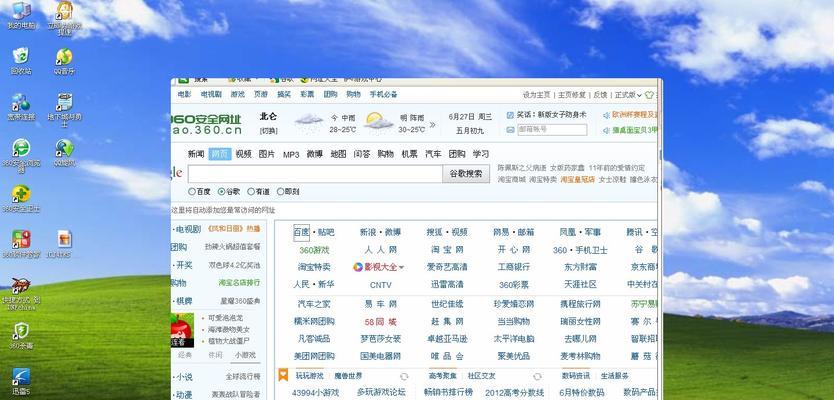Expand more weather days with double arrow
Screen dimensions: 834x400
point(432,125)
